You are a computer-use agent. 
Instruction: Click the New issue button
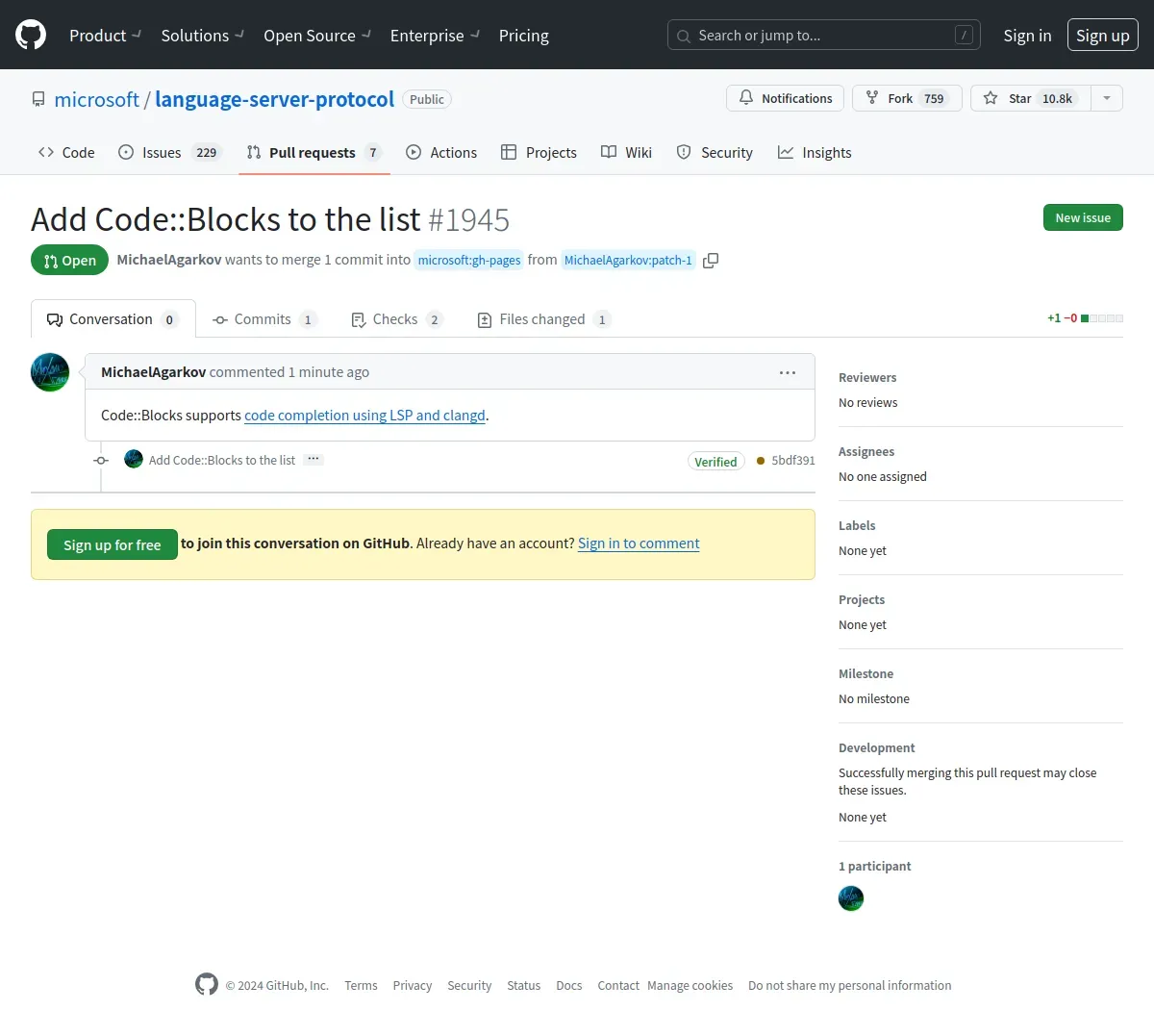[x=1083, y=217]
